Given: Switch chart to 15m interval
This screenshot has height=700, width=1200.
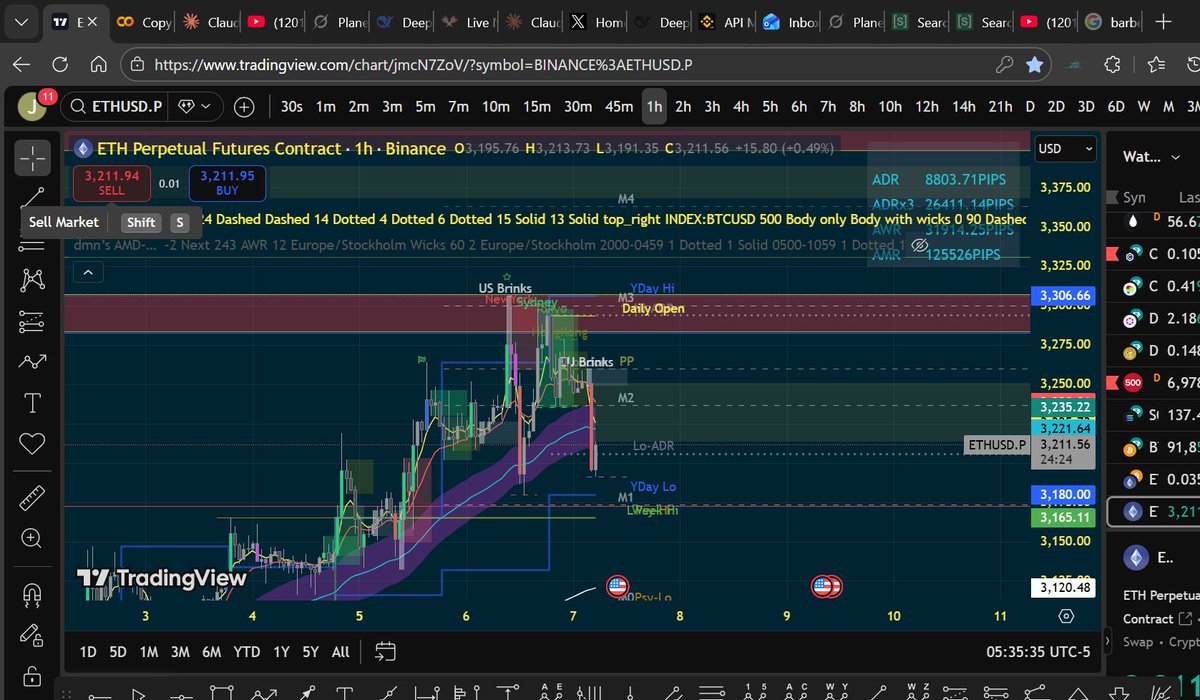Looking at the screenshot, I should (x=537, y=107).
